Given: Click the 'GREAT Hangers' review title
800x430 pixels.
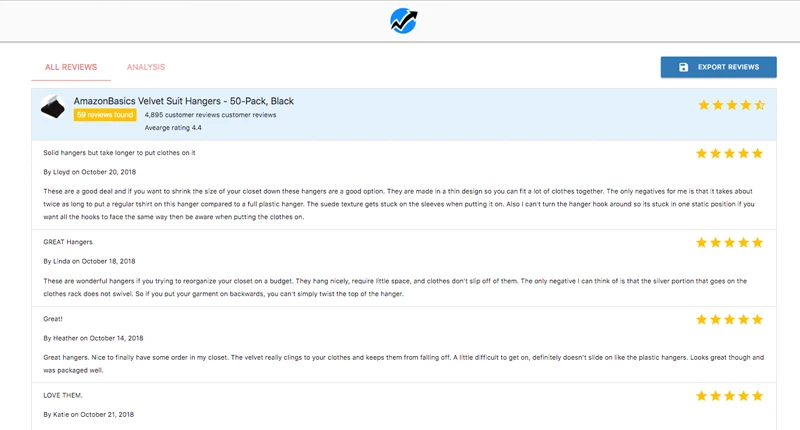Looking at the screenshot, I should [x=68, y=242].
